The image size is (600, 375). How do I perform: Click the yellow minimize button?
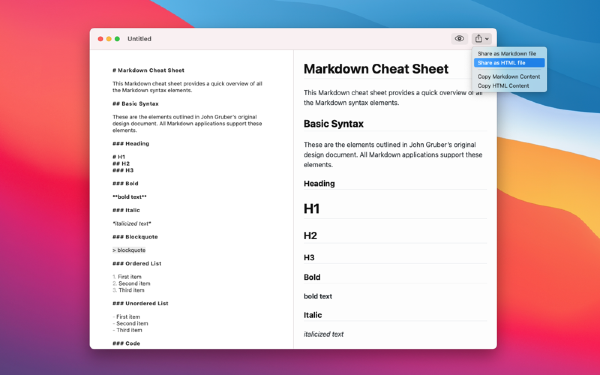click(x=109, y=39)
